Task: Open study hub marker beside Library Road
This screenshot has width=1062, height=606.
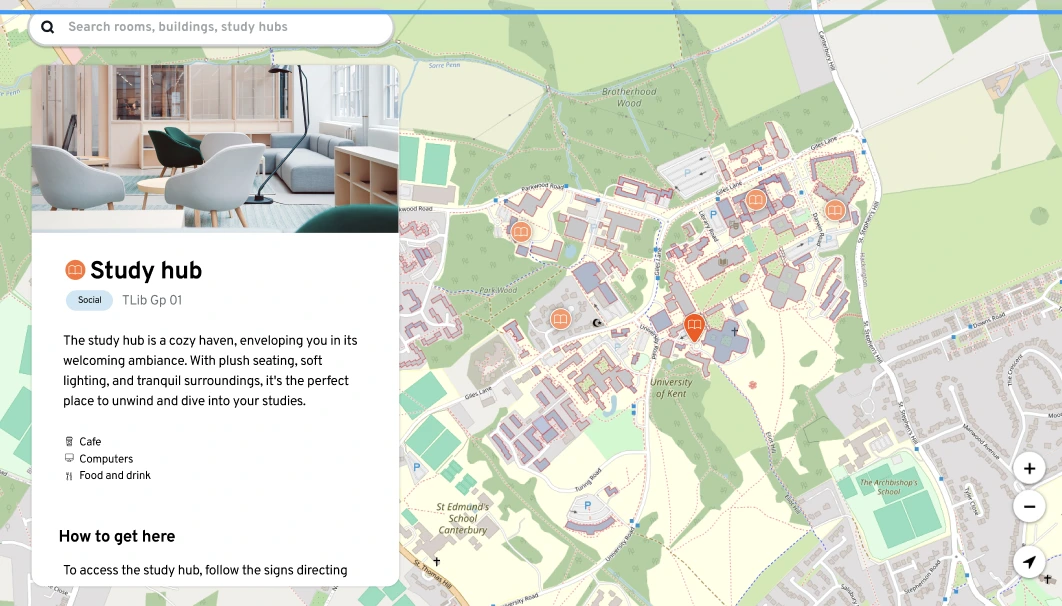Action: click(x=756, y=201)
